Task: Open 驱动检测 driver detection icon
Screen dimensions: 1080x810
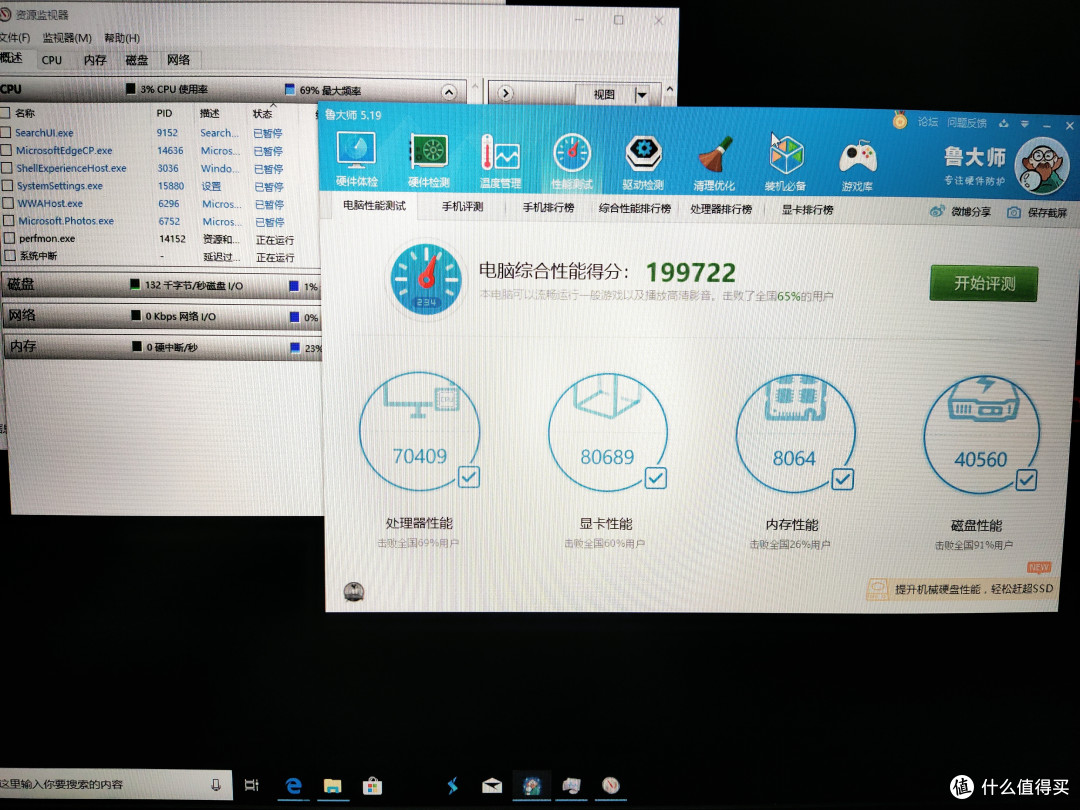Action: pos(643,162)
